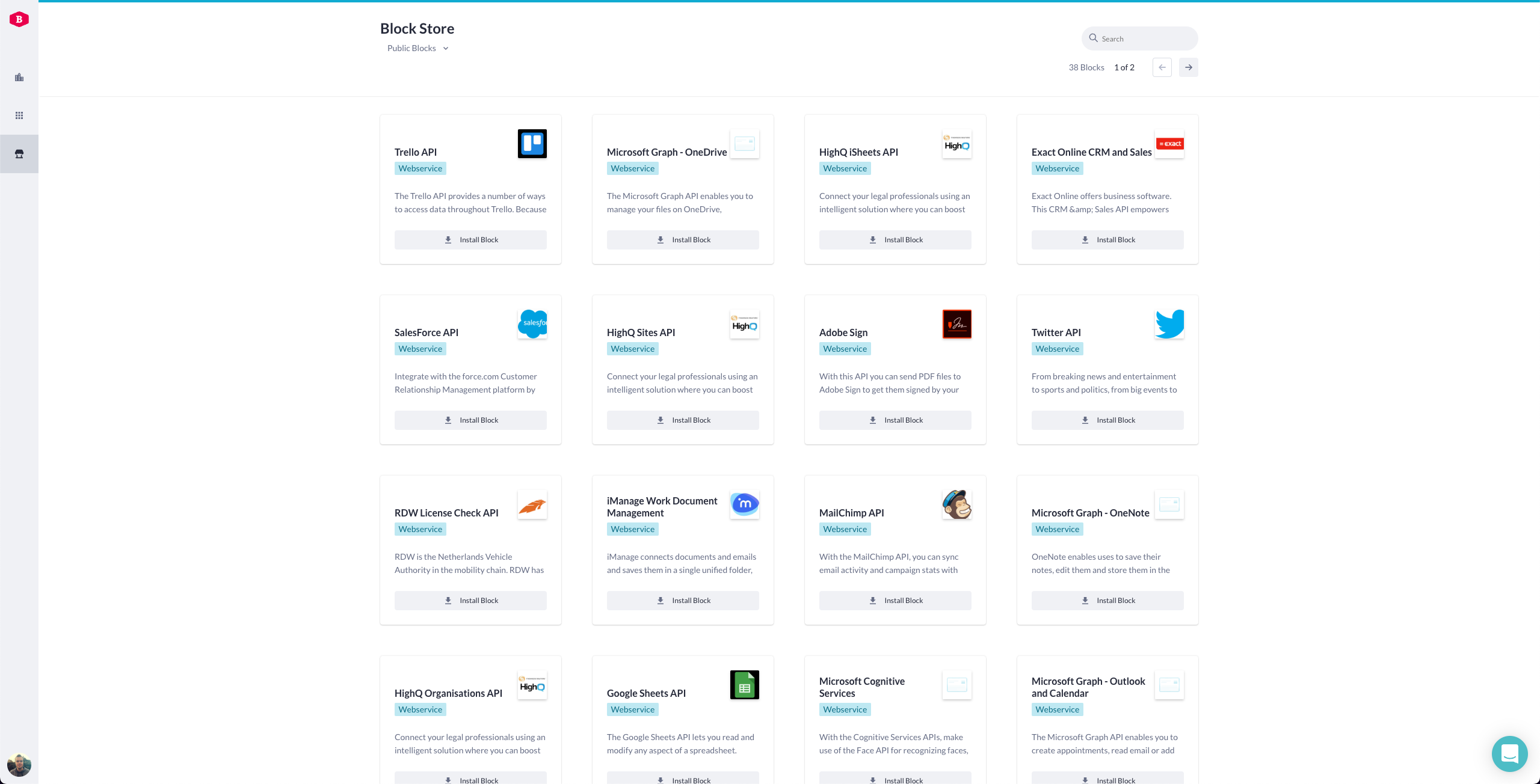Image resolution: width=1540 pixels, height=784 pixels.
Task: Go to next page of blocks
Action: pyautogui.click(x=1188, y=67)
